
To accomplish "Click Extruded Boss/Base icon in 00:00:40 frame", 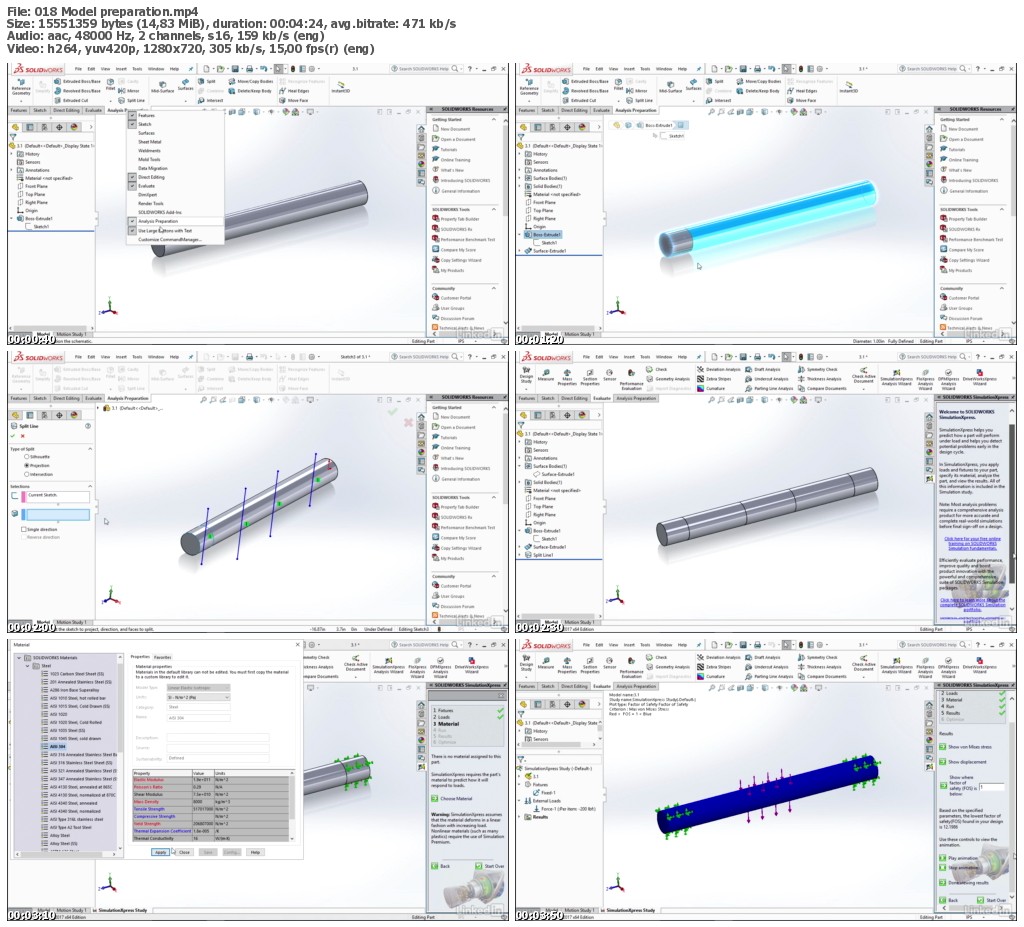I will click(x=58, y=82).
